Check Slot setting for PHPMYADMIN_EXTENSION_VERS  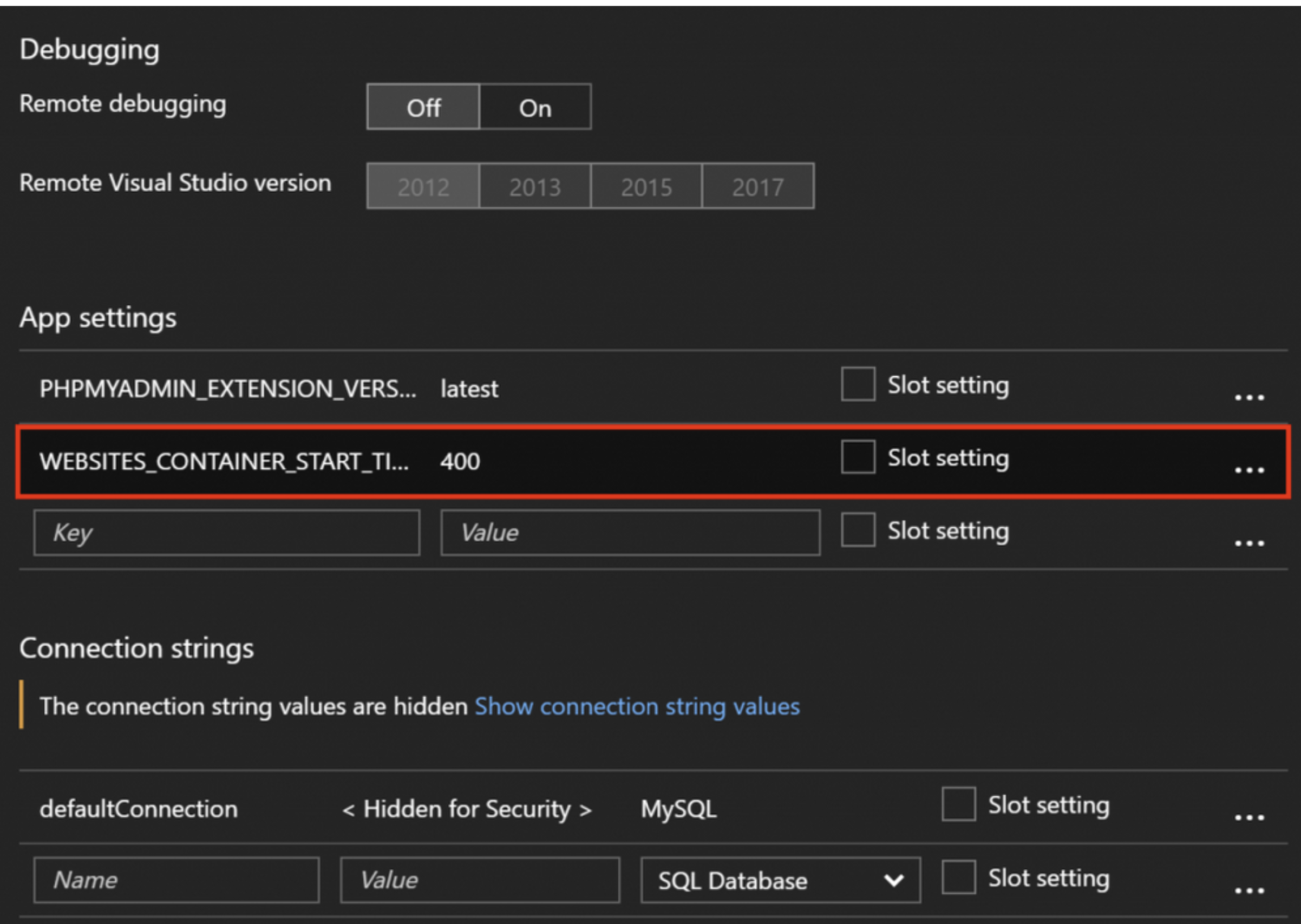tap(858, 385)
